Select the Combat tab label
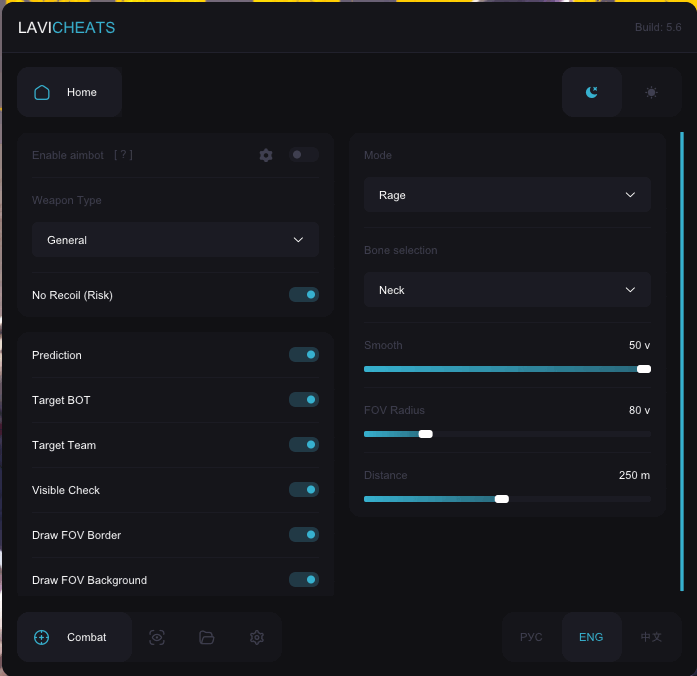Image resolution: width=697 pixels, height=676 pixels. pyautogui.click(x=87, y=637)
